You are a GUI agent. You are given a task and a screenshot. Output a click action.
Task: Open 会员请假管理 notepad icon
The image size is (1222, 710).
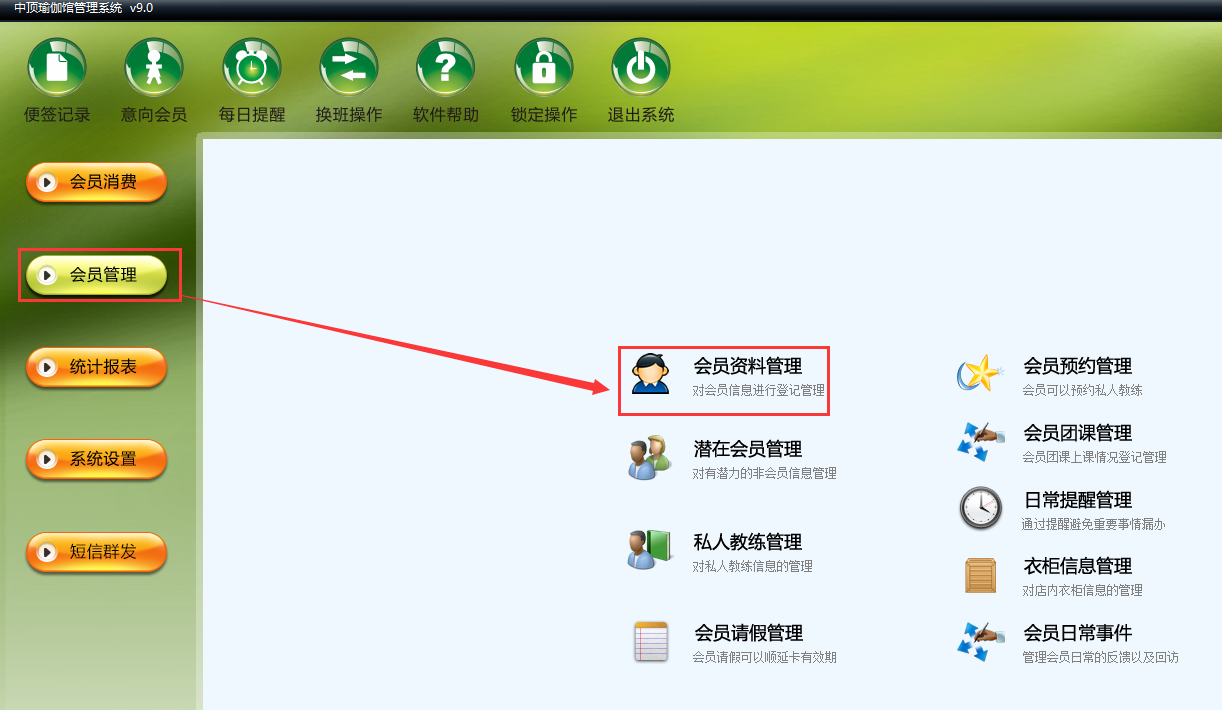coord(650,641)
